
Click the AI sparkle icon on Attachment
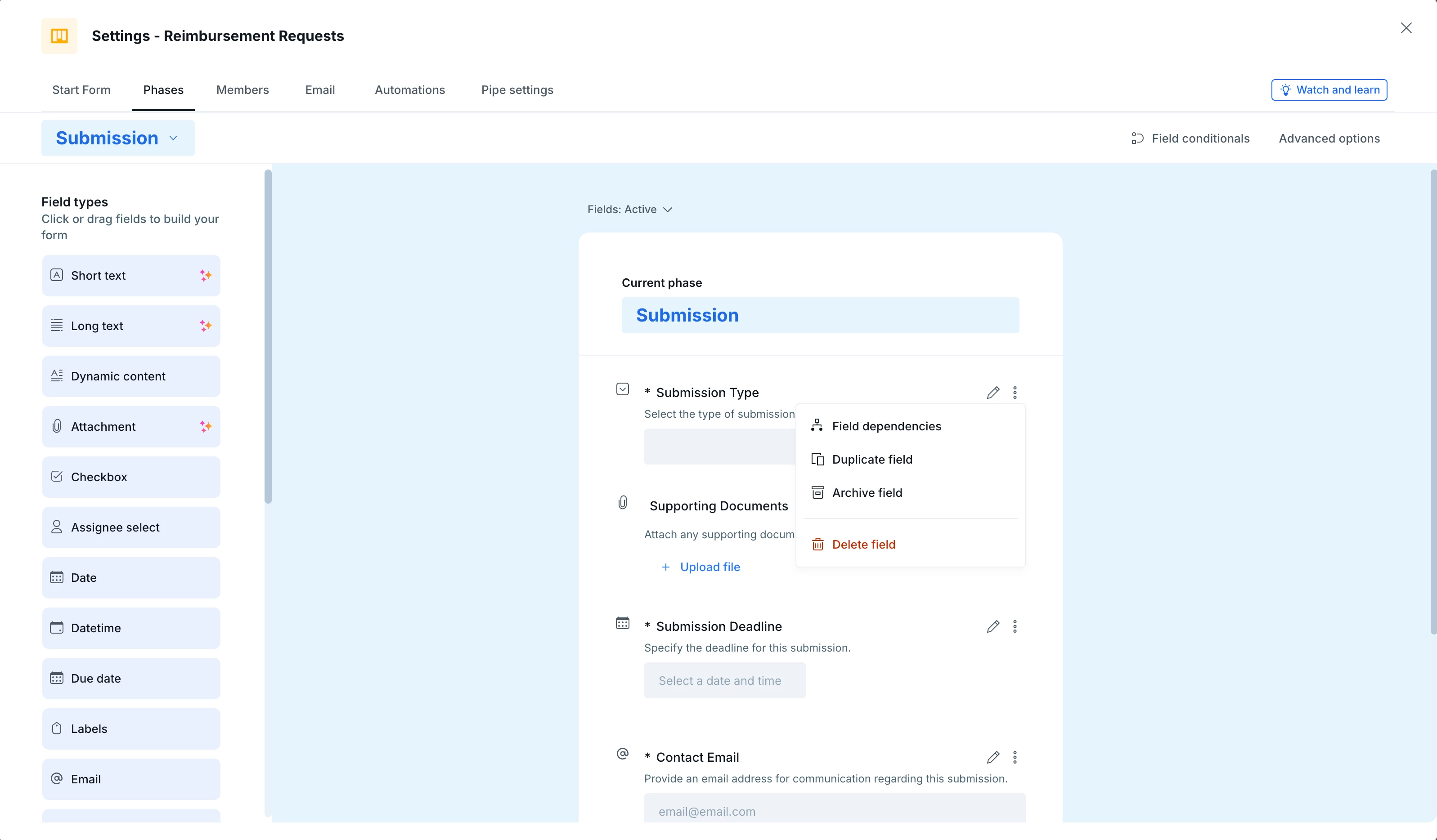[205, 426]
